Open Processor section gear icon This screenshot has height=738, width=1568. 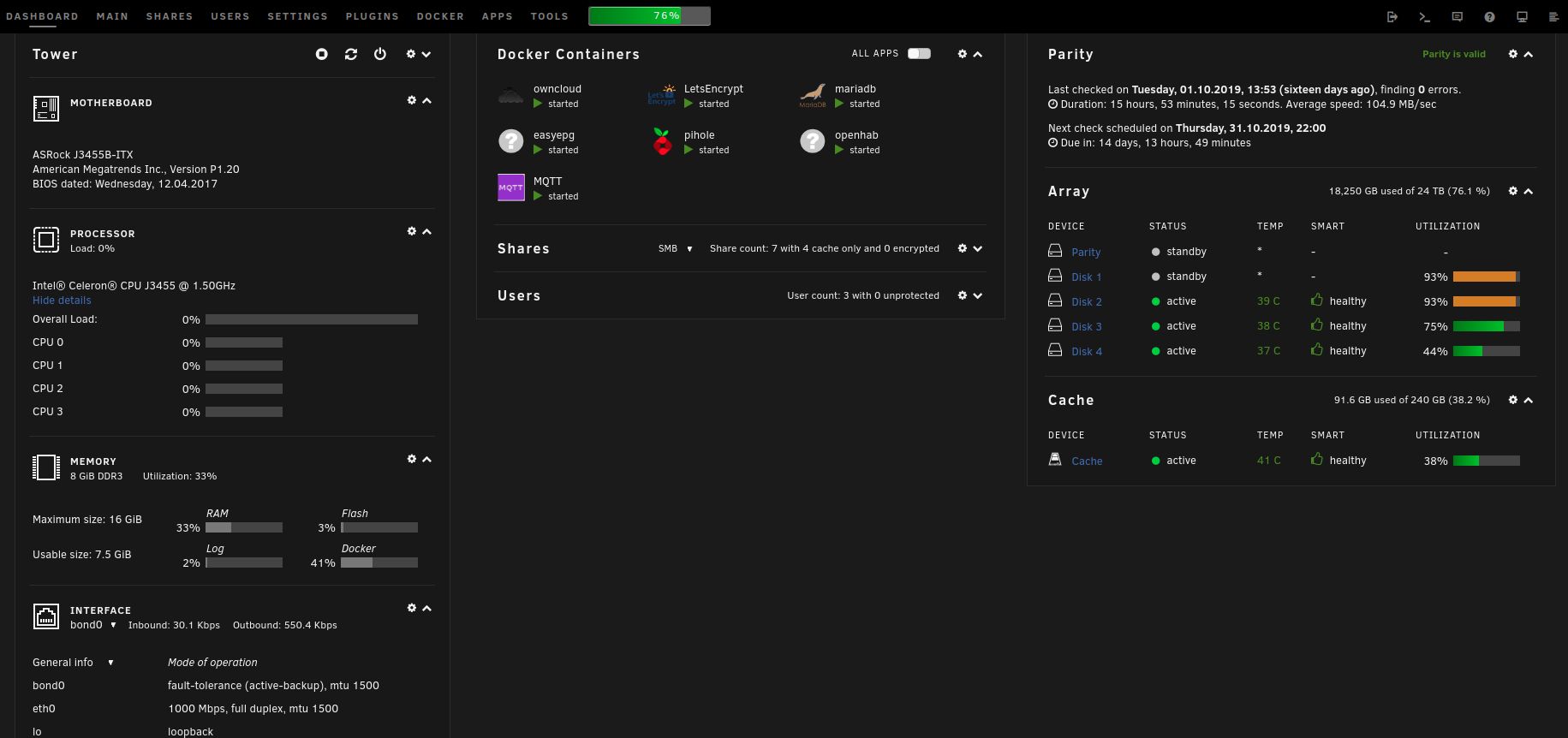click(412, 231)
